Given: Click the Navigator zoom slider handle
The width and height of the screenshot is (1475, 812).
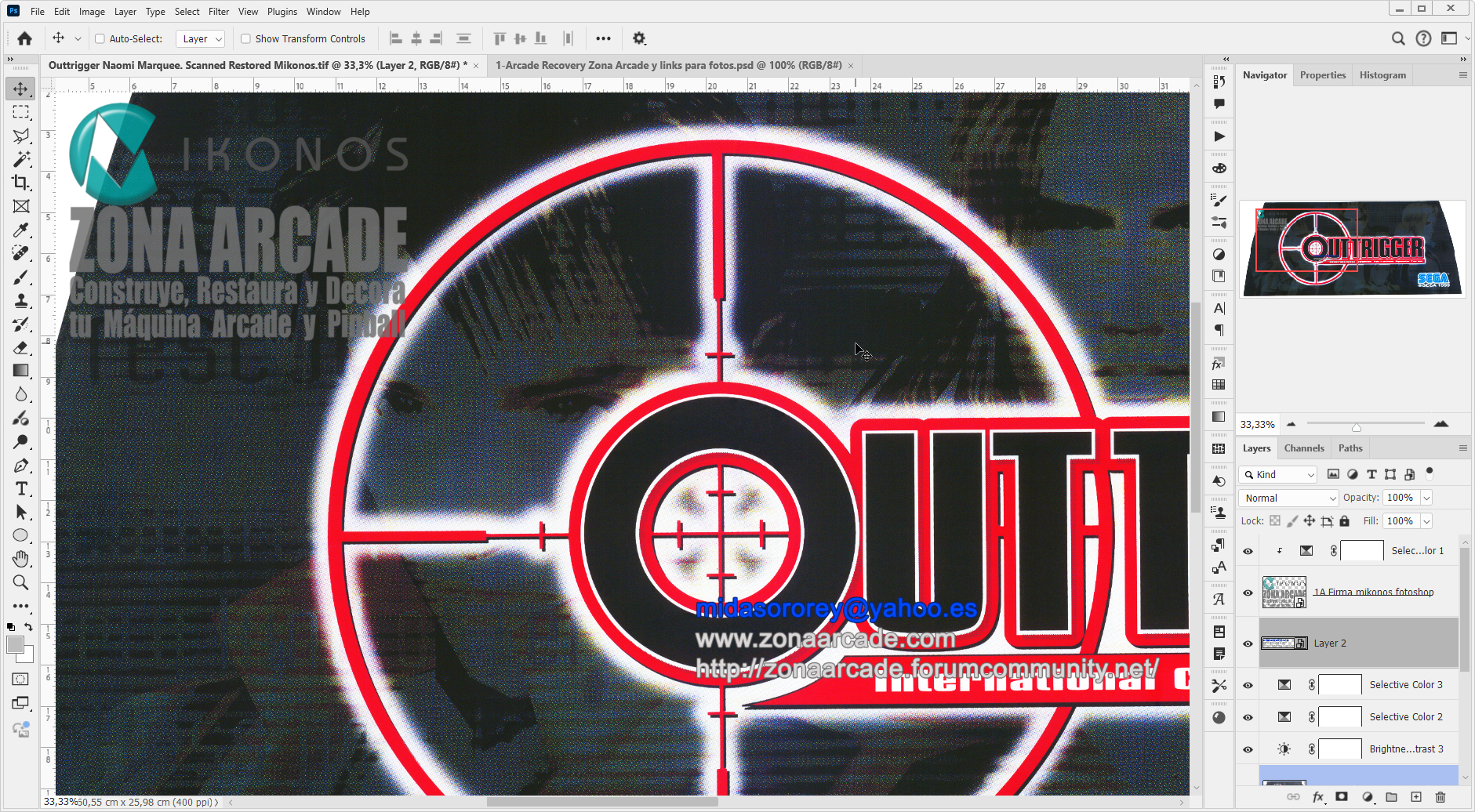Looking at the screenshot, I should tap(1356, 427).
